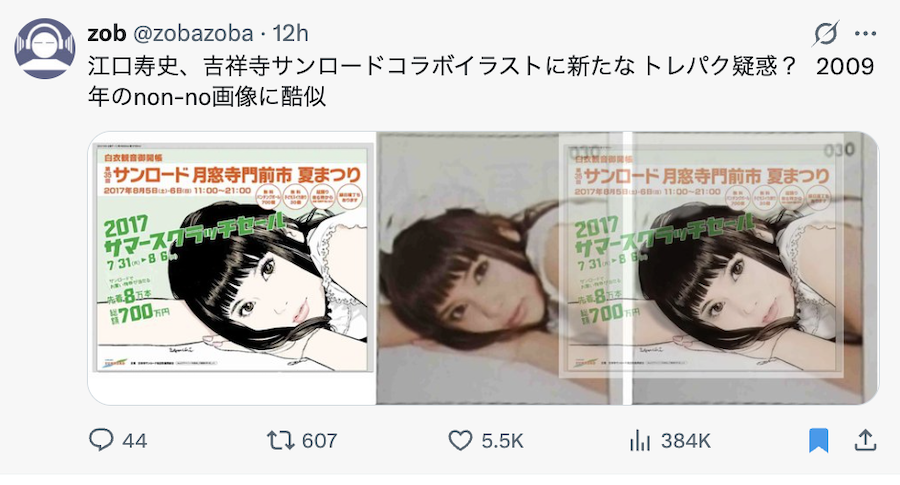Click the 44 replies count
The image size is (900, 485).
pos(134,441)
